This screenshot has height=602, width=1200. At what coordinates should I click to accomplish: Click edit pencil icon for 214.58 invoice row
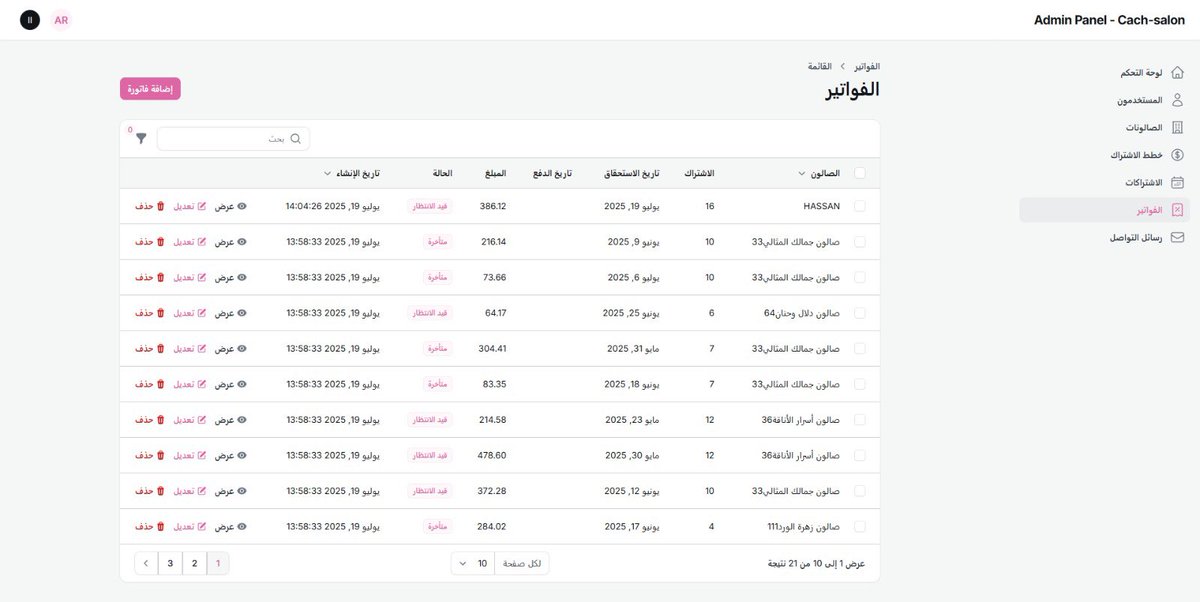coord(201,420)
